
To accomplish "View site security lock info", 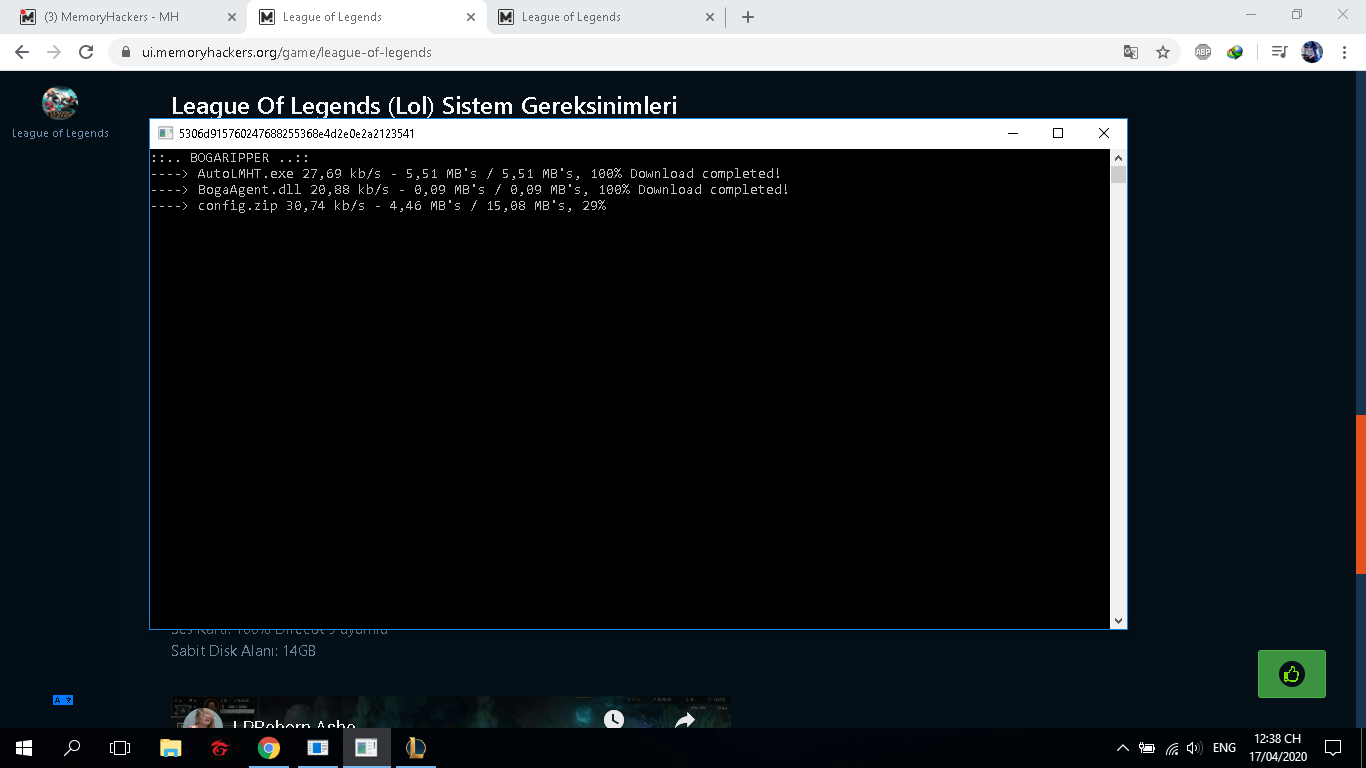I will (125, 52).
